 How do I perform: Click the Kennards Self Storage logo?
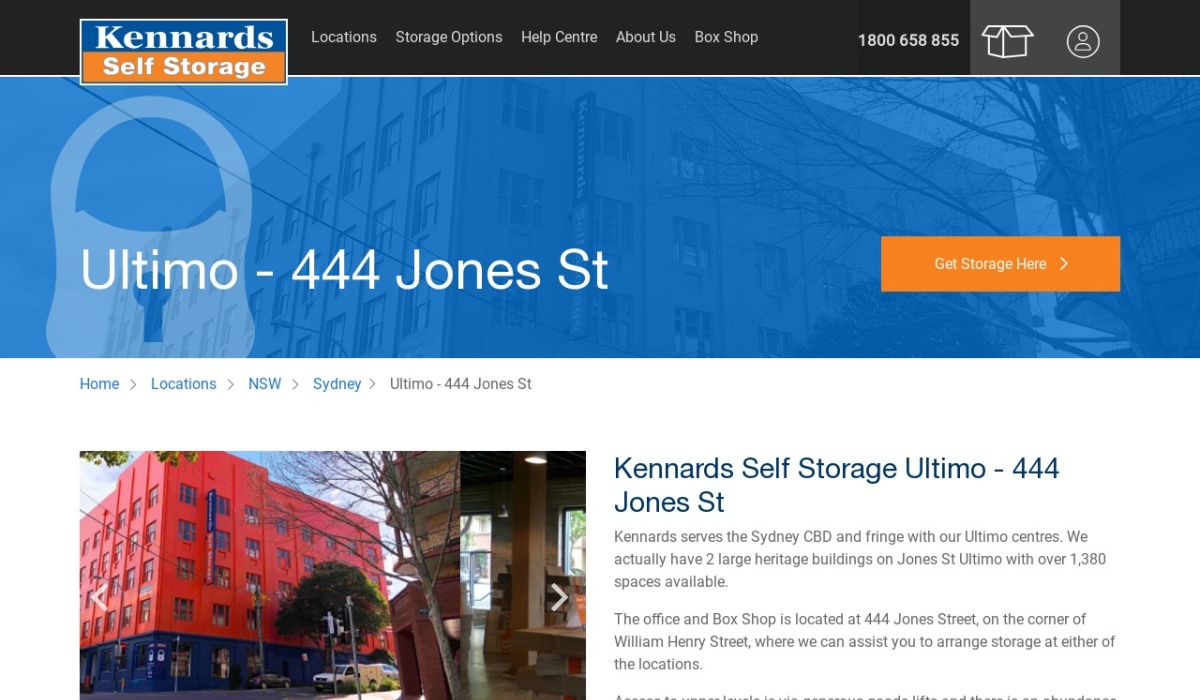(x=184, y=52)
